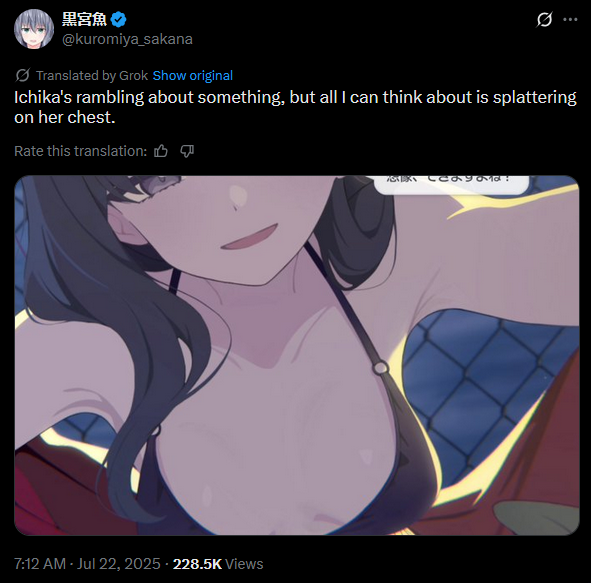591x583 pixels.
Task: Click the word 'Views' beside 228.5K
Action: click(x=244, y=564)
